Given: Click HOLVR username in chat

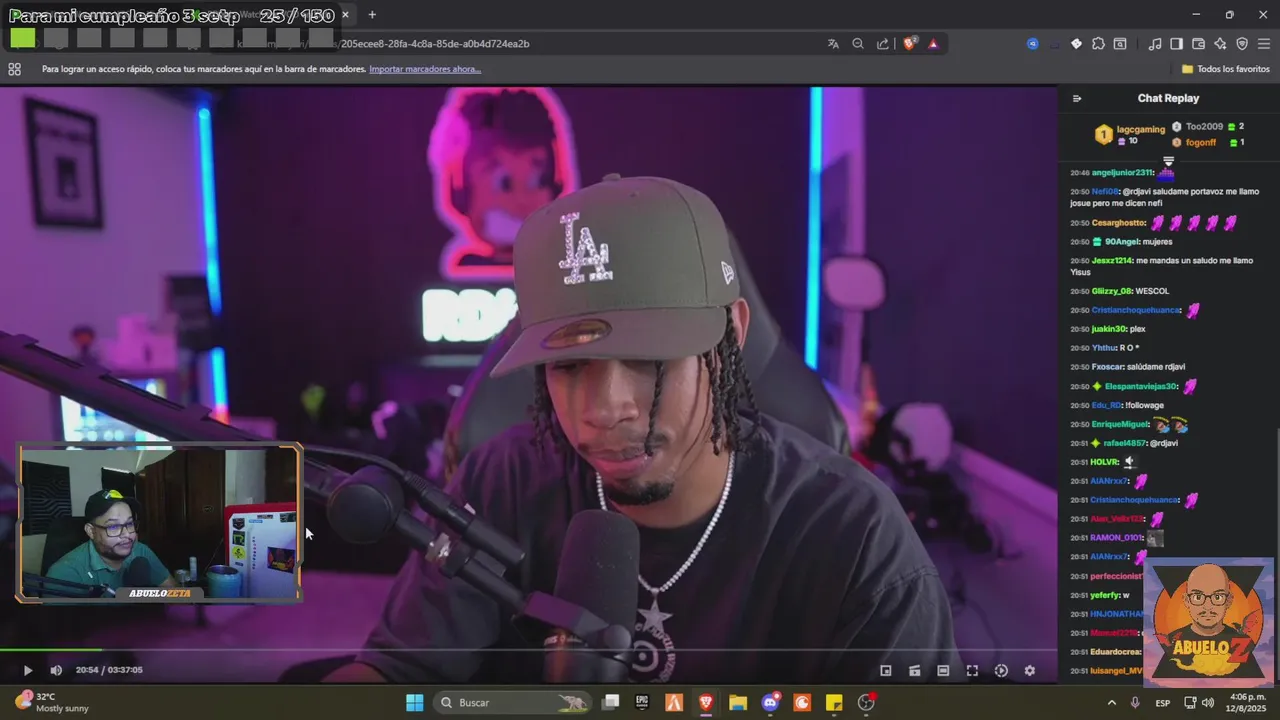Looking at the screenshot, I should tap(1105, 462).
